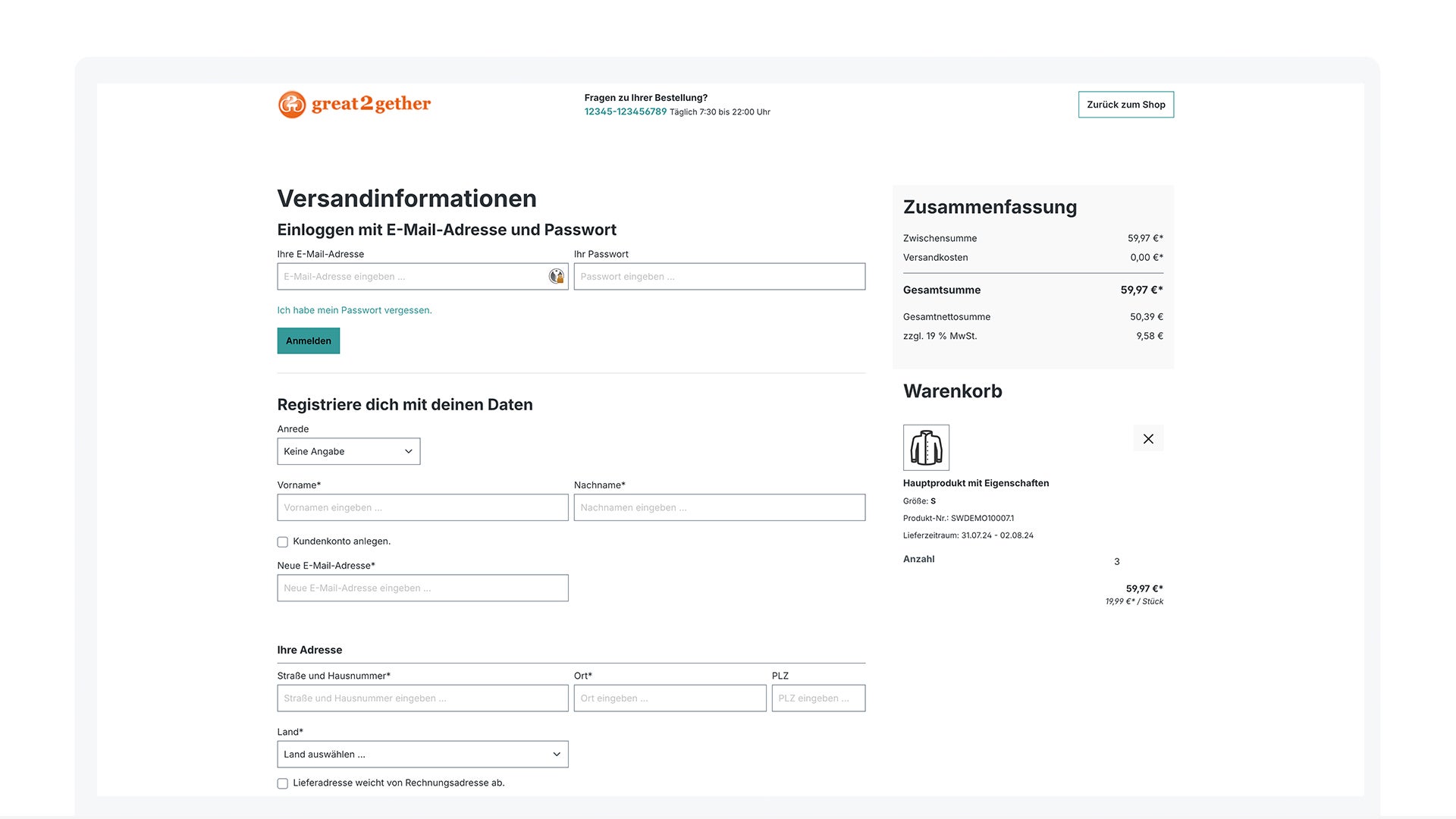
Task: Click into the Nachname input field
Action: [x=720, y=507]
